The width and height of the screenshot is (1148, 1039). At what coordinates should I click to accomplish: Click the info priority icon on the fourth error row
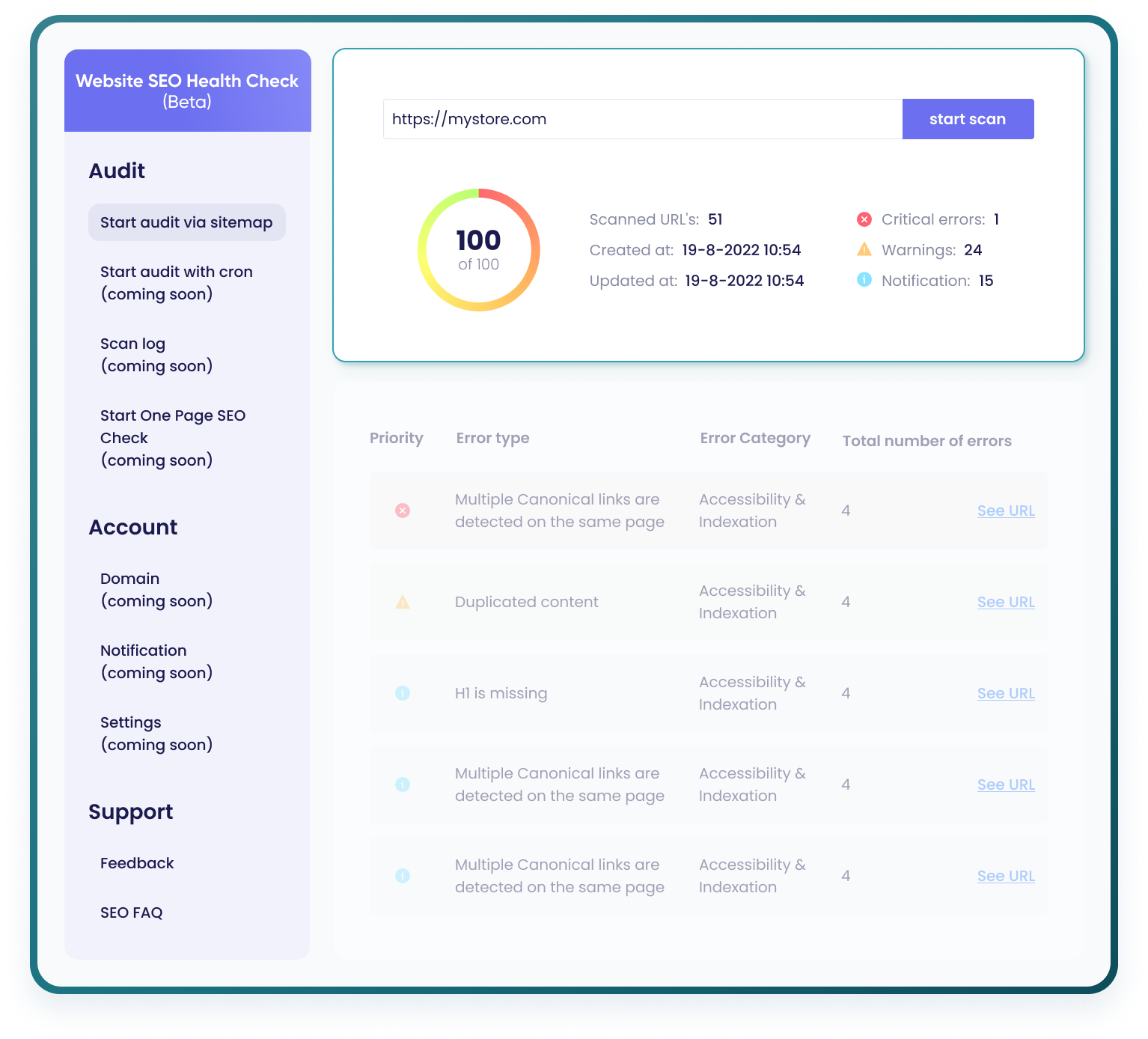403,784
